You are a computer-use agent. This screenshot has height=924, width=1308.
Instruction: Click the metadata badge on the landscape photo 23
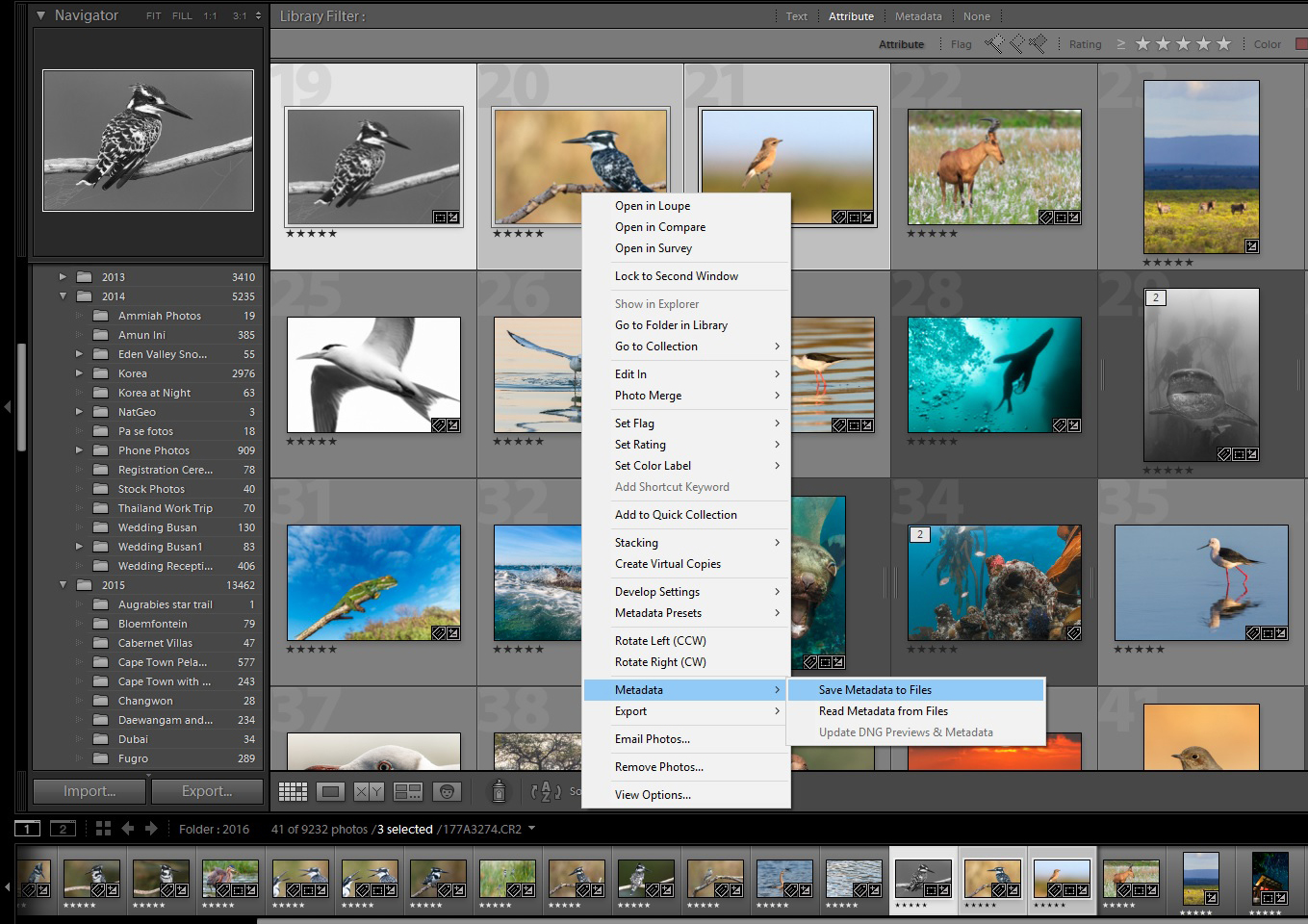pos(1251,246)
